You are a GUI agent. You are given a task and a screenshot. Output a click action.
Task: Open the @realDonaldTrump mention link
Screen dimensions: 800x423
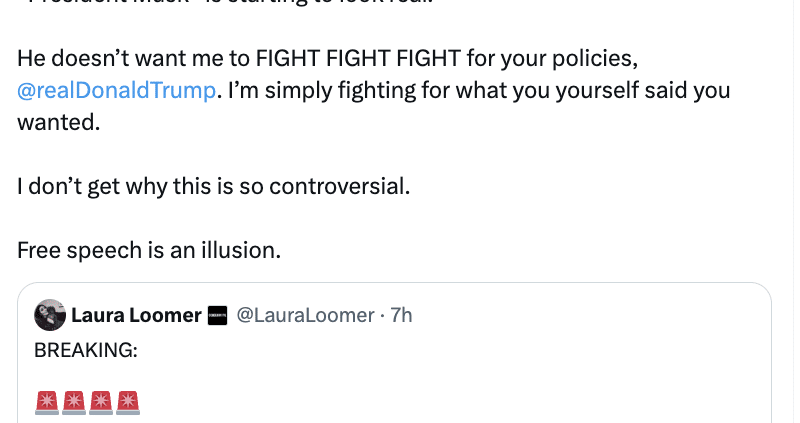(x=116, y=90)
